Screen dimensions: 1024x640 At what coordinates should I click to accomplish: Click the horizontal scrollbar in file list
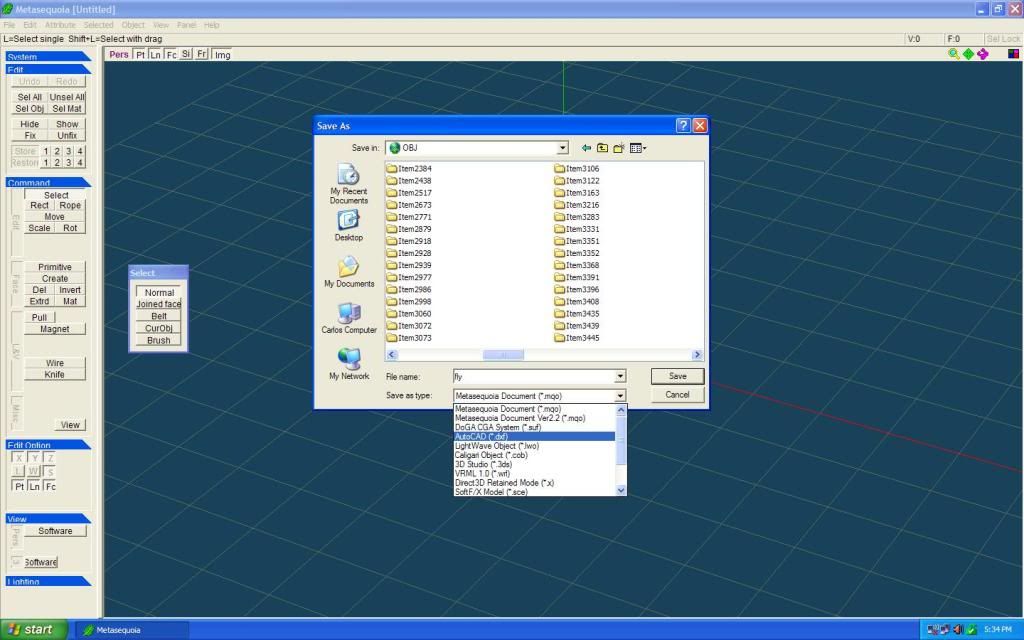[503, 355]
